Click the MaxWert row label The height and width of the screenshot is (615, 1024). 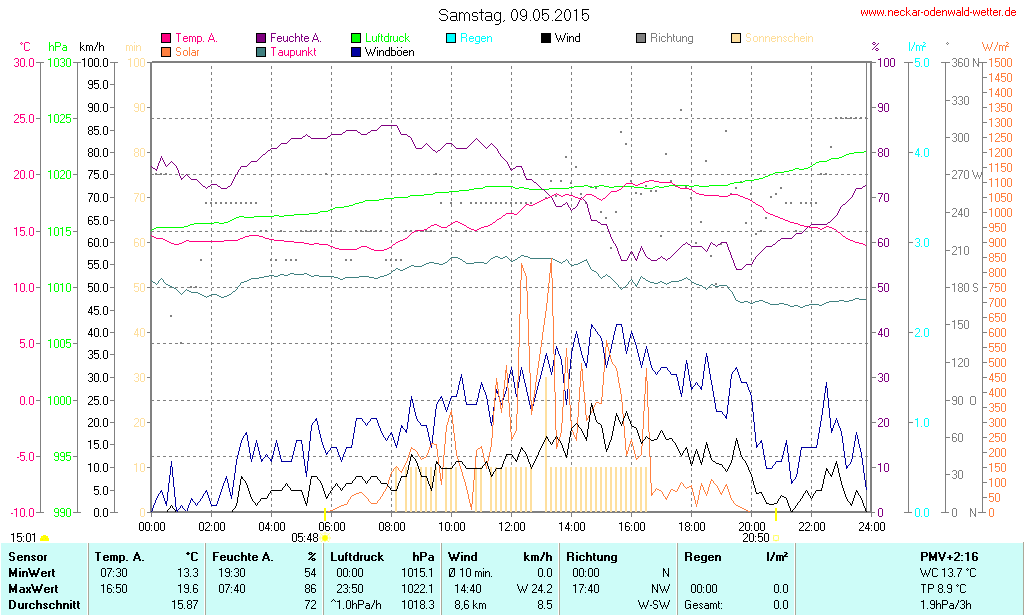35,588
